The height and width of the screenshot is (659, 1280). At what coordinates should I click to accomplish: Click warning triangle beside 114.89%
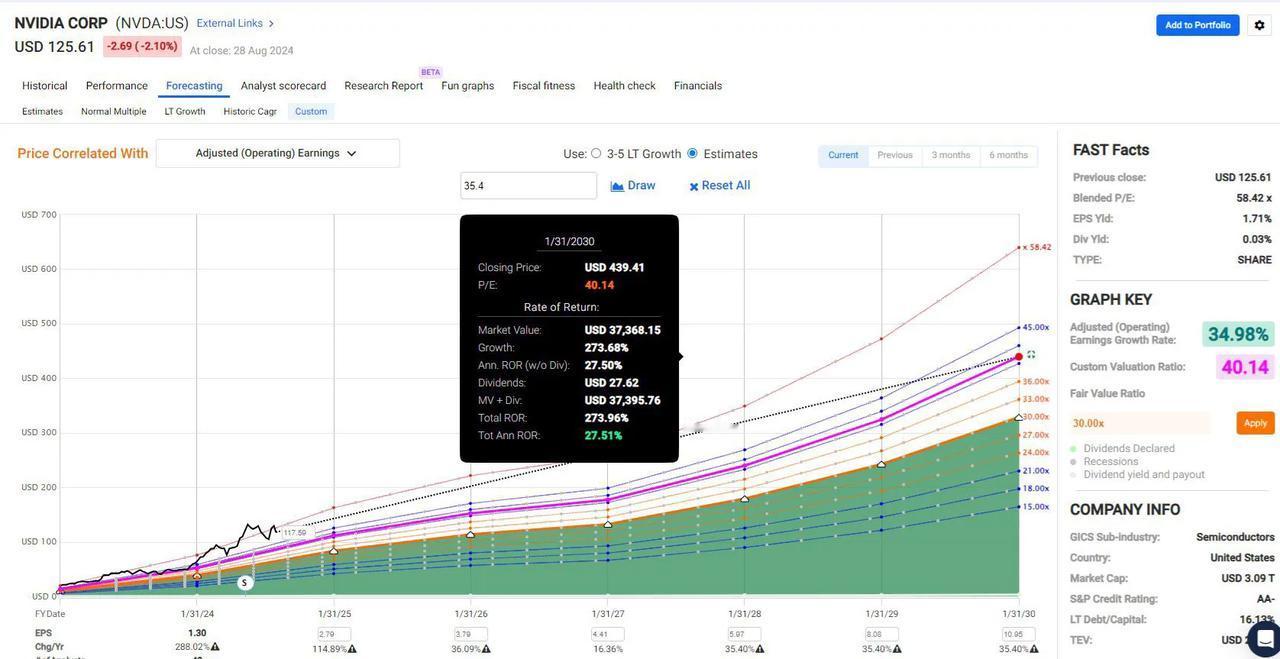(x=352, y=649)
